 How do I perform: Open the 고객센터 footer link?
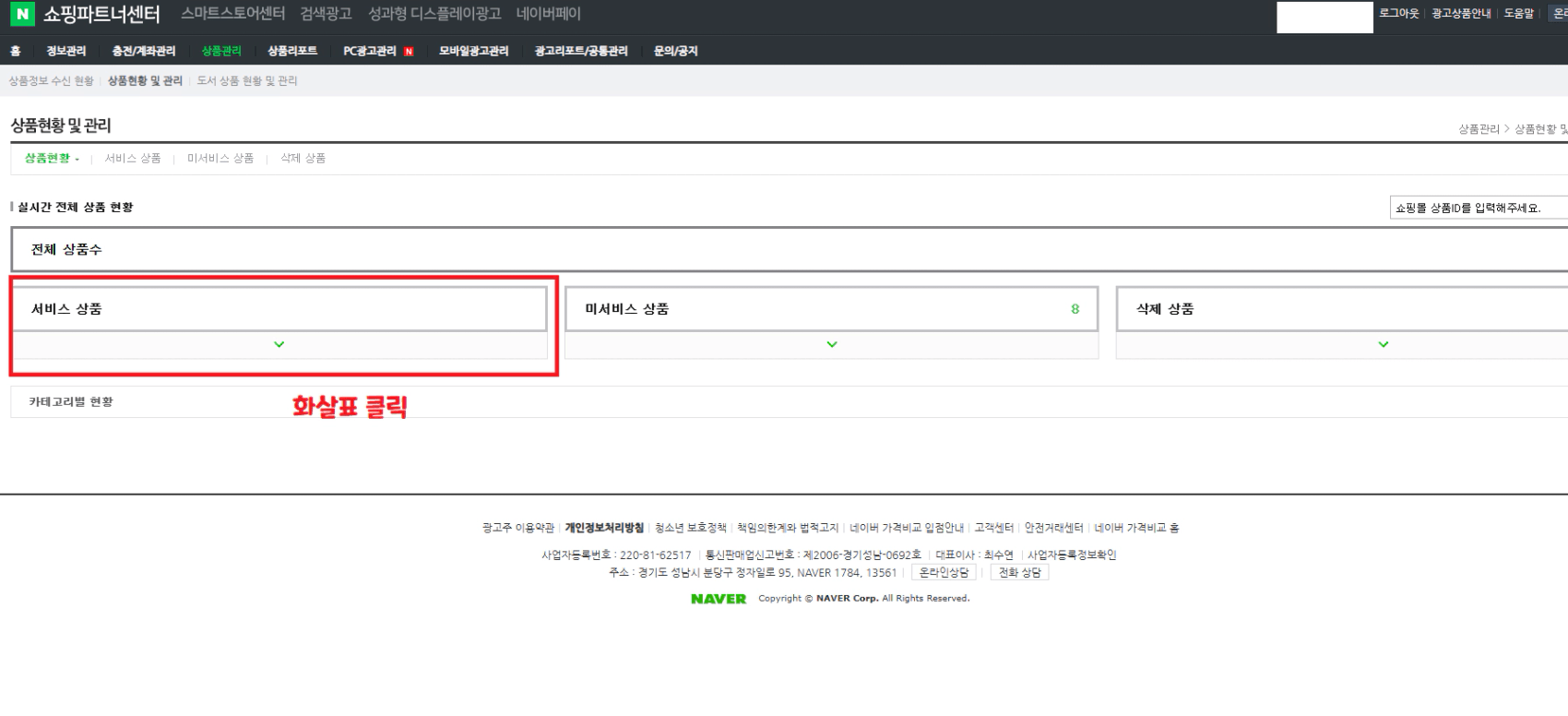pos(994,528)
